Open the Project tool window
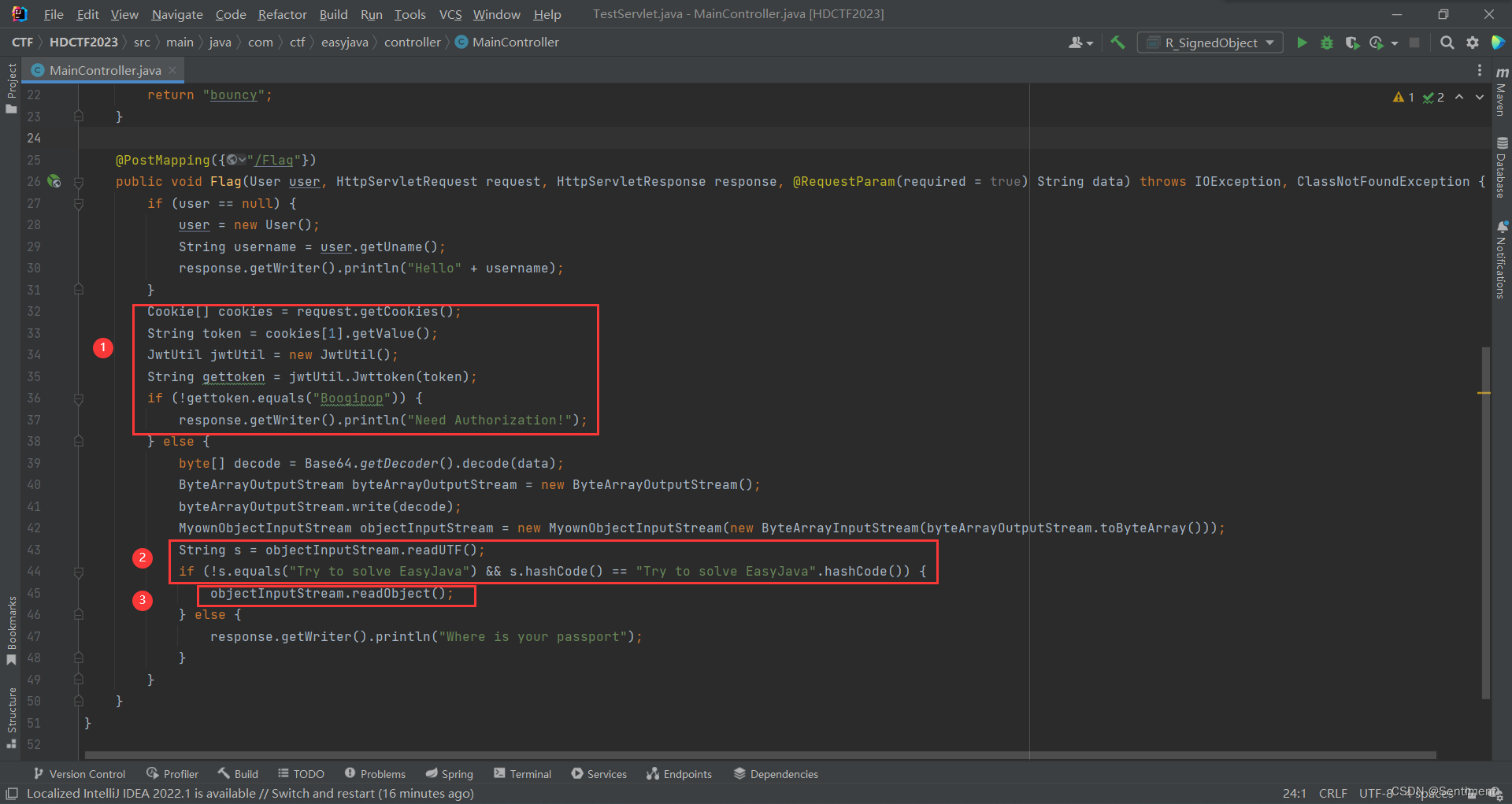The image size is (1512, 804). (x=11, y=87)
